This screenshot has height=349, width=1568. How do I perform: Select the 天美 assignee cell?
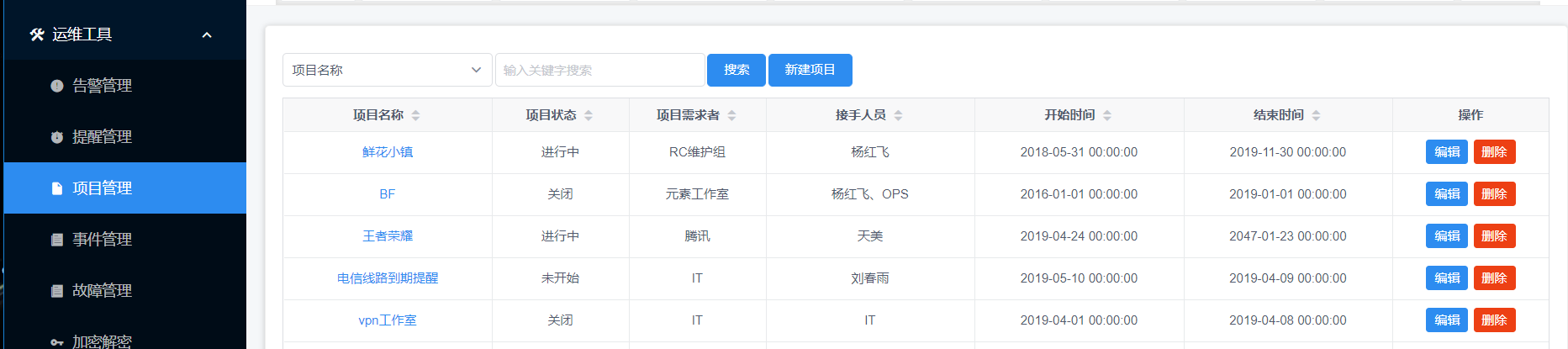870,236
